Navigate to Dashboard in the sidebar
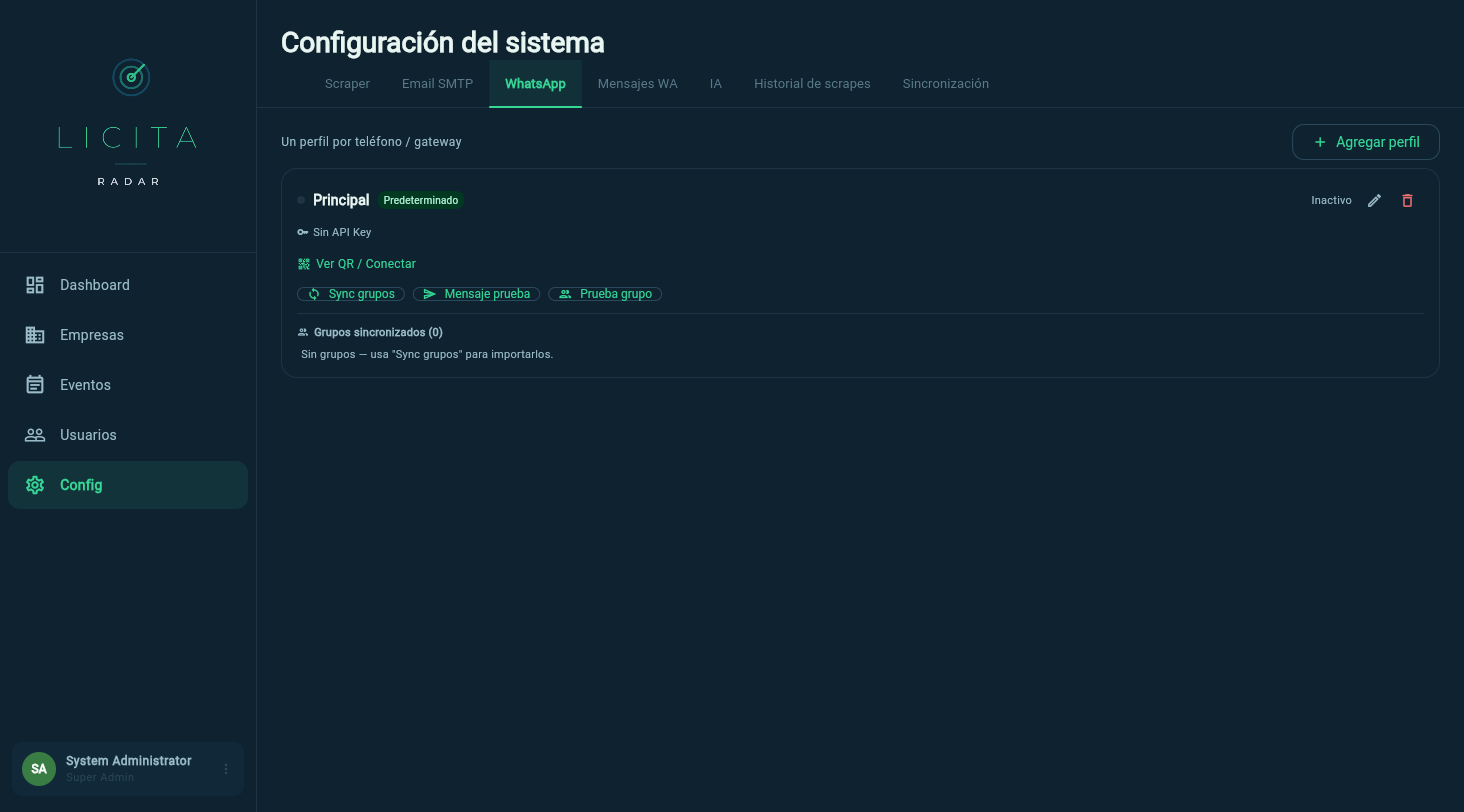The height and width of the screenshot is (812, 1464). 128,285
